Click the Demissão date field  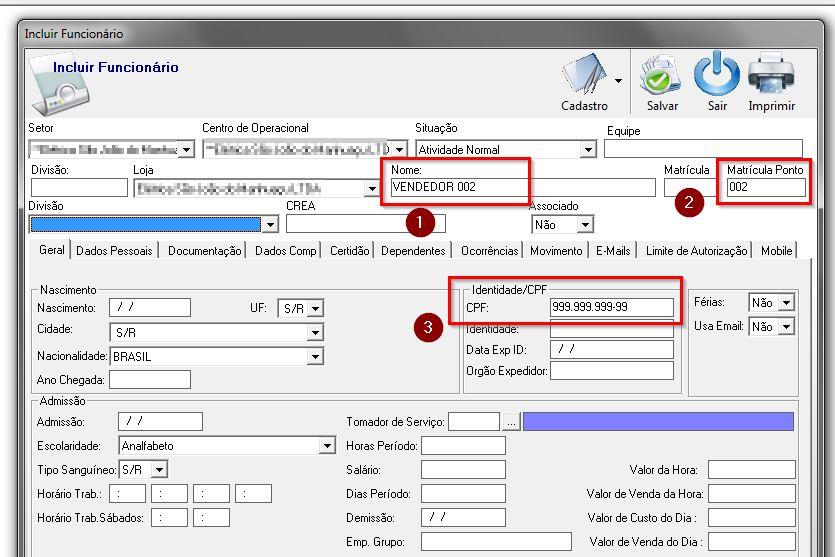[x=463, y=518]
